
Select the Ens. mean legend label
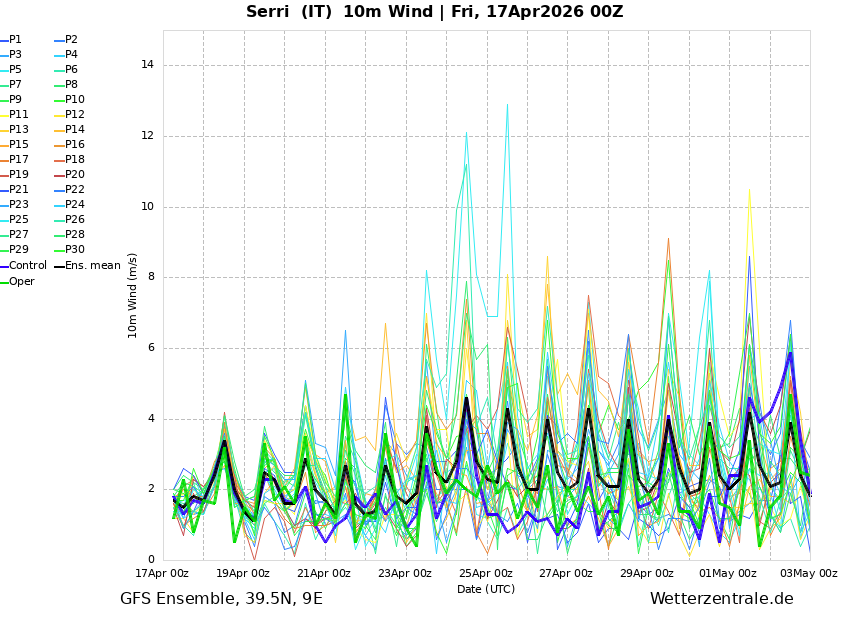point(92,266)
